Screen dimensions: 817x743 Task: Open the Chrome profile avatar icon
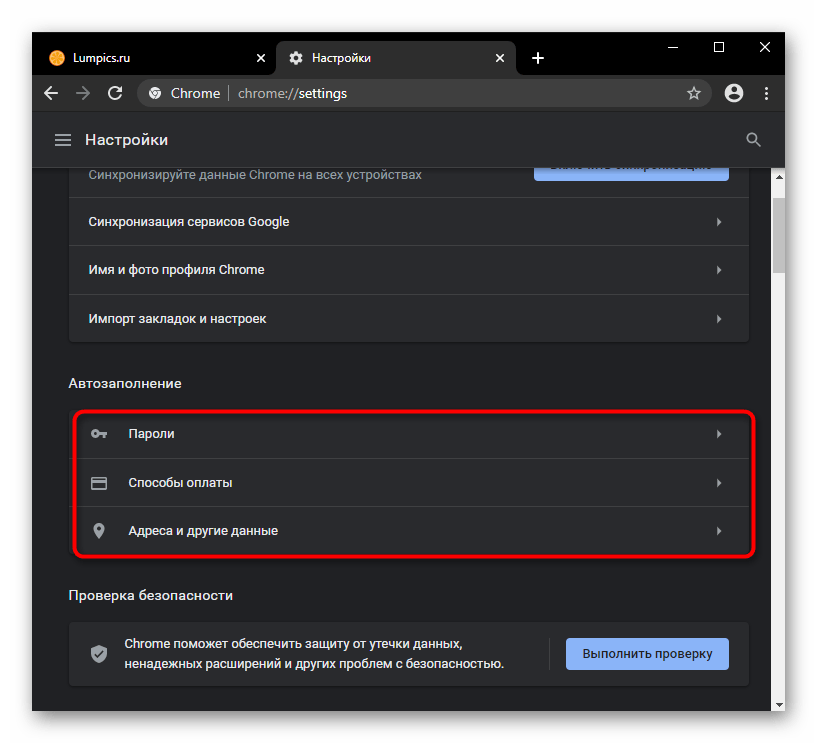[x=734, y=93]
